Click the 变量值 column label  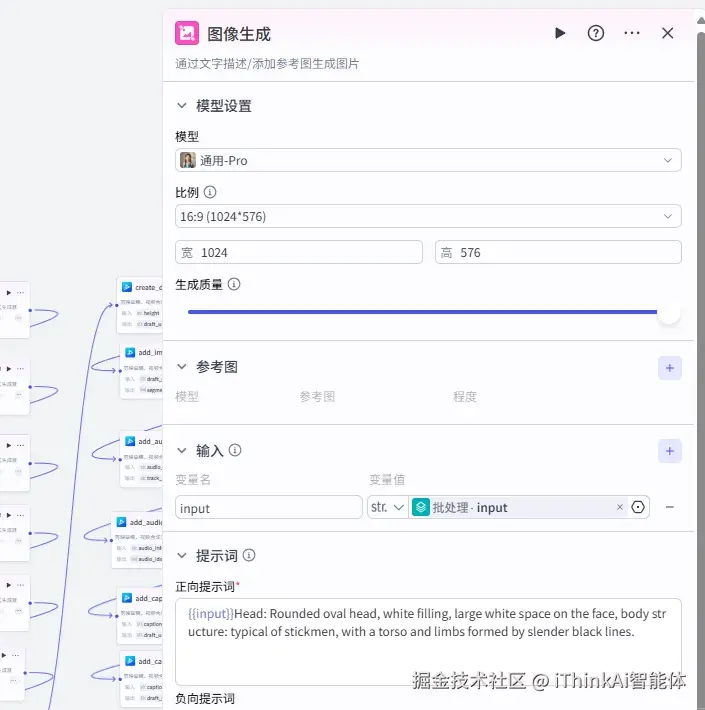coord(387,480)
